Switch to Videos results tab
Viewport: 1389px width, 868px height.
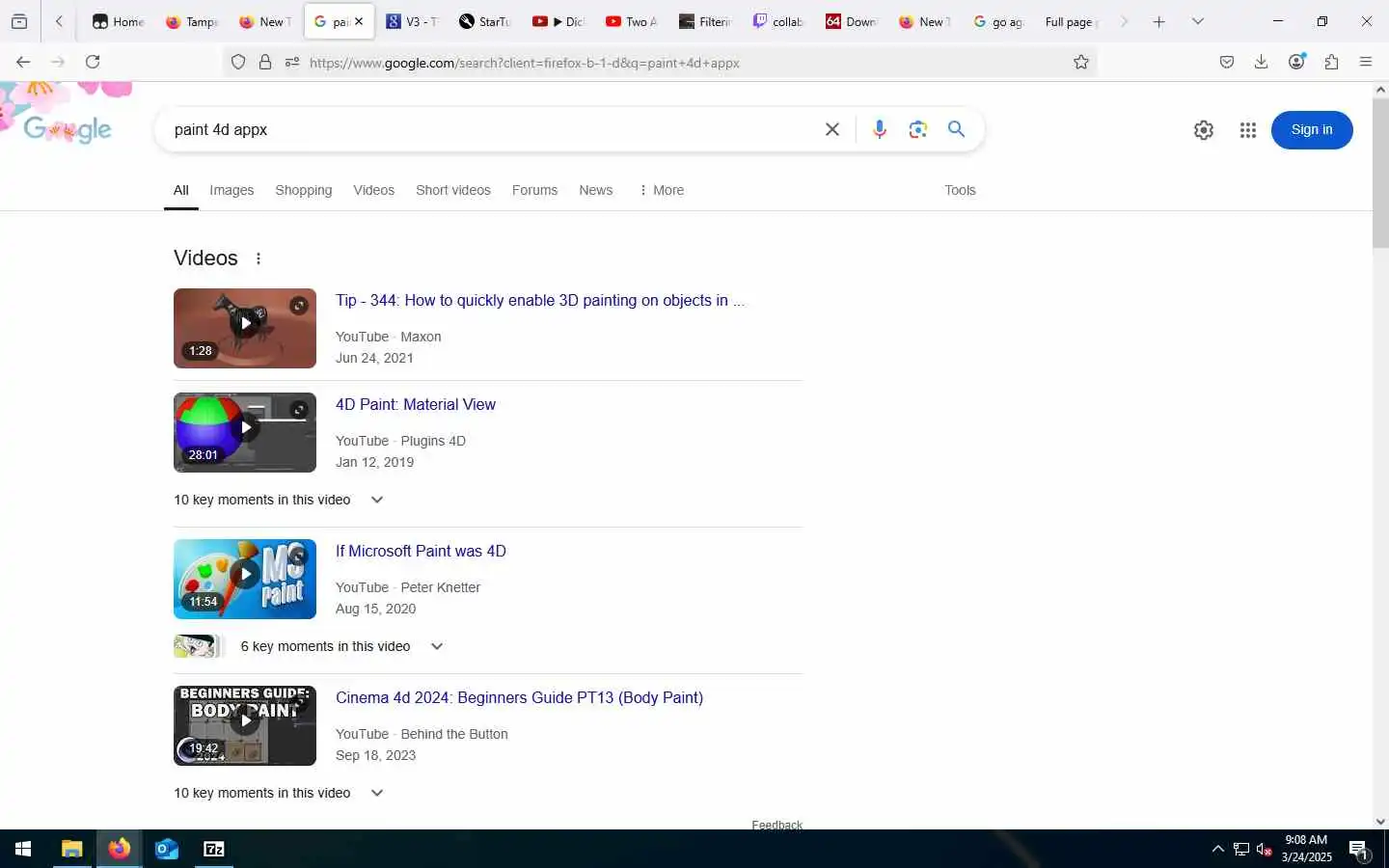pos(373,190)
